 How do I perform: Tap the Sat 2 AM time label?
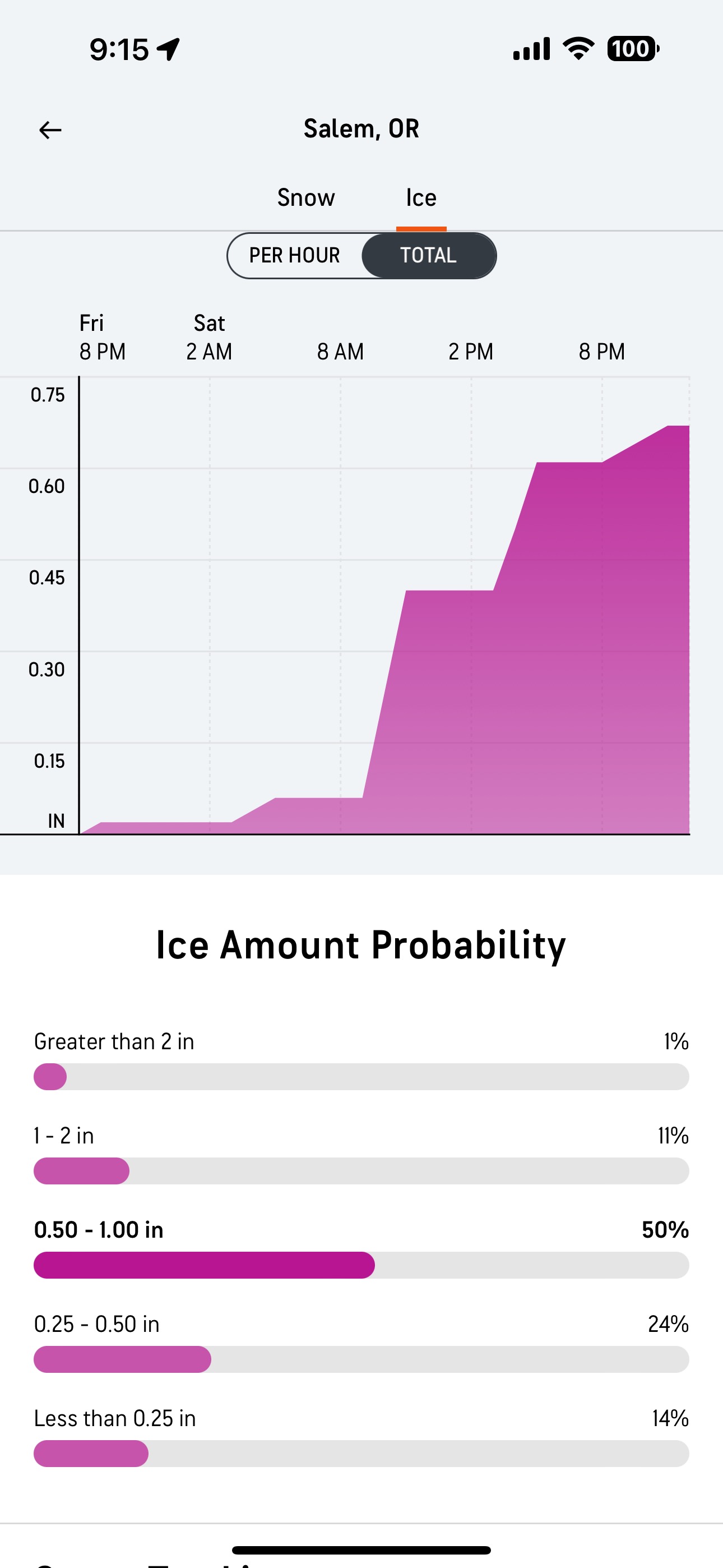point(210,338)
